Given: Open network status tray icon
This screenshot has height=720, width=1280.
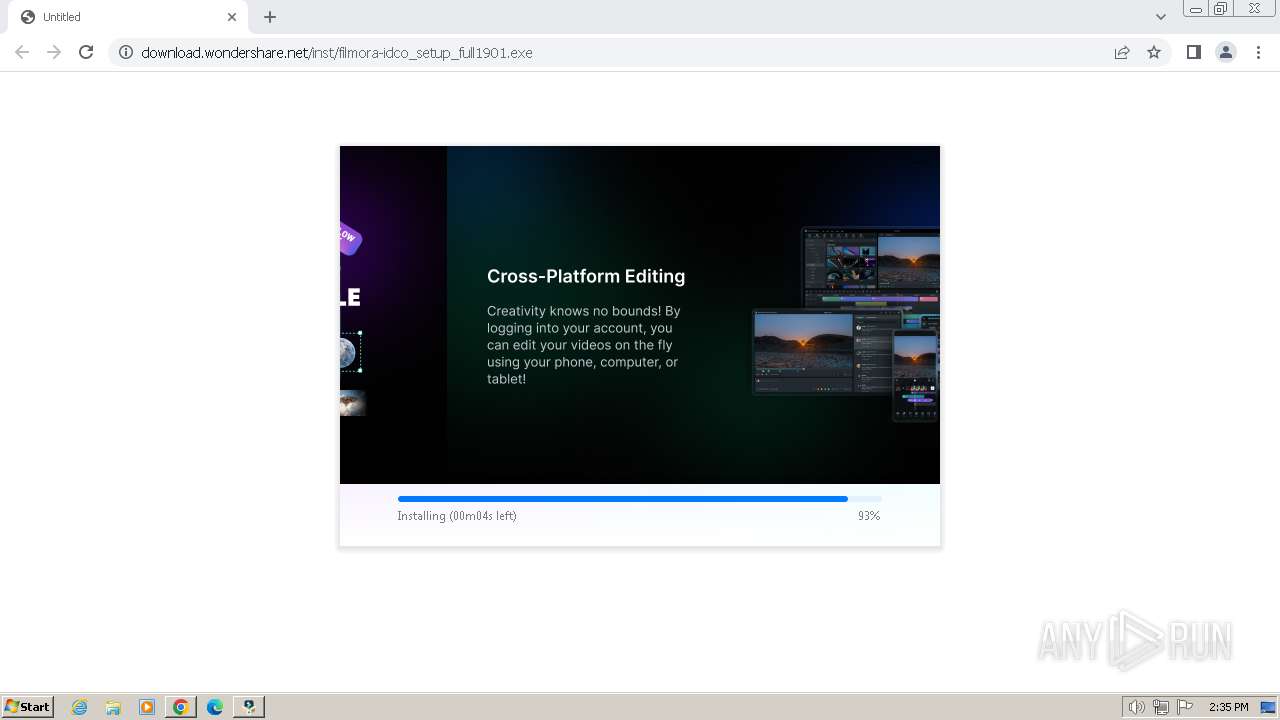Looking at the screenshot, I should [x=1161, y=707].
